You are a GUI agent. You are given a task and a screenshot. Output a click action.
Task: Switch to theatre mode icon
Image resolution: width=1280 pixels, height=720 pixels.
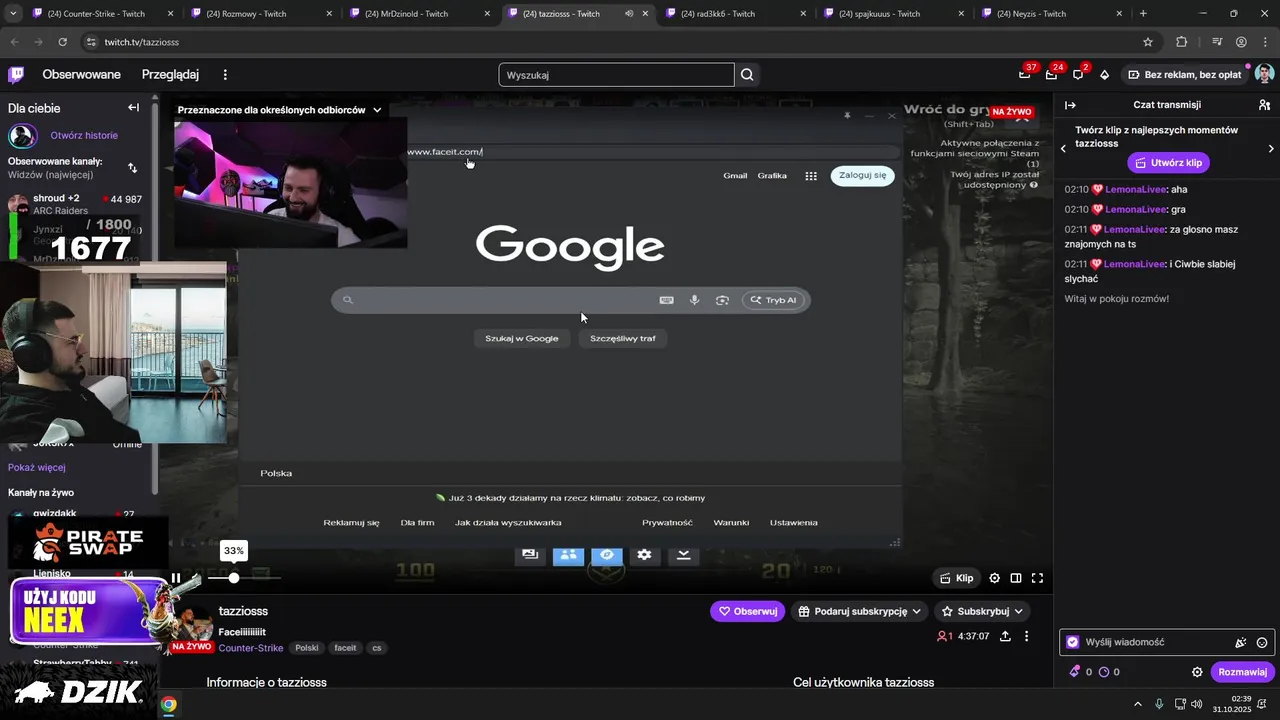[x=1016, y=578]
